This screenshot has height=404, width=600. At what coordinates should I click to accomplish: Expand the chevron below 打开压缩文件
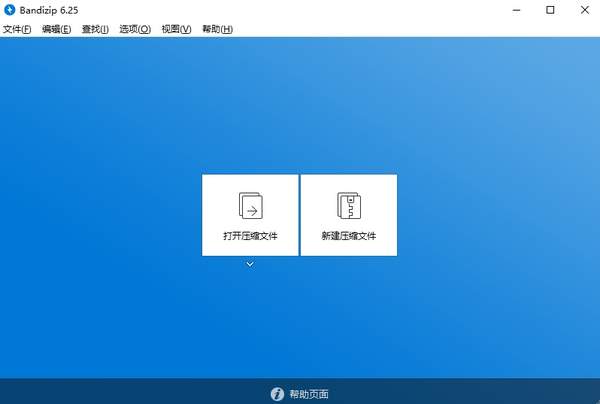click(x=250, y=264)
